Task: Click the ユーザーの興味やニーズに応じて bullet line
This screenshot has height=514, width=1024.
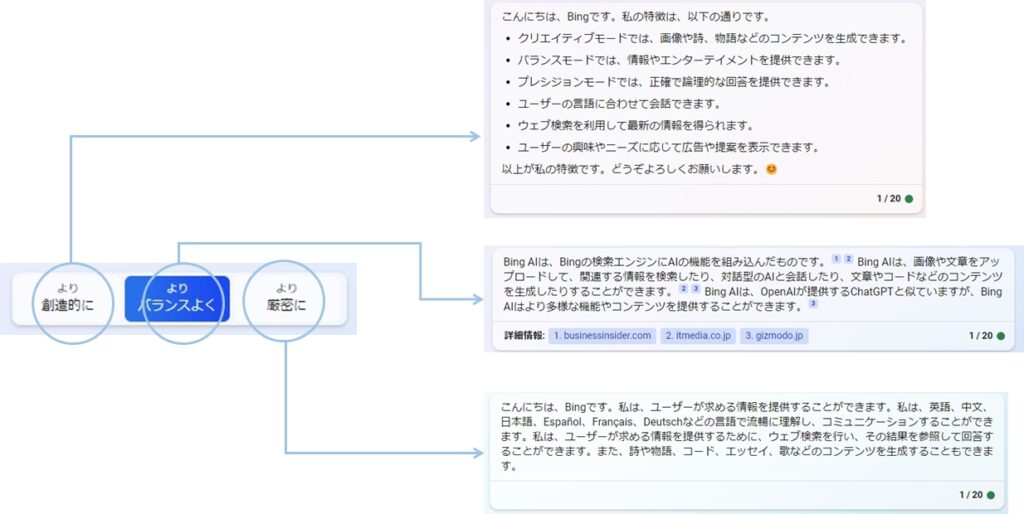Action: coord(668,148)
